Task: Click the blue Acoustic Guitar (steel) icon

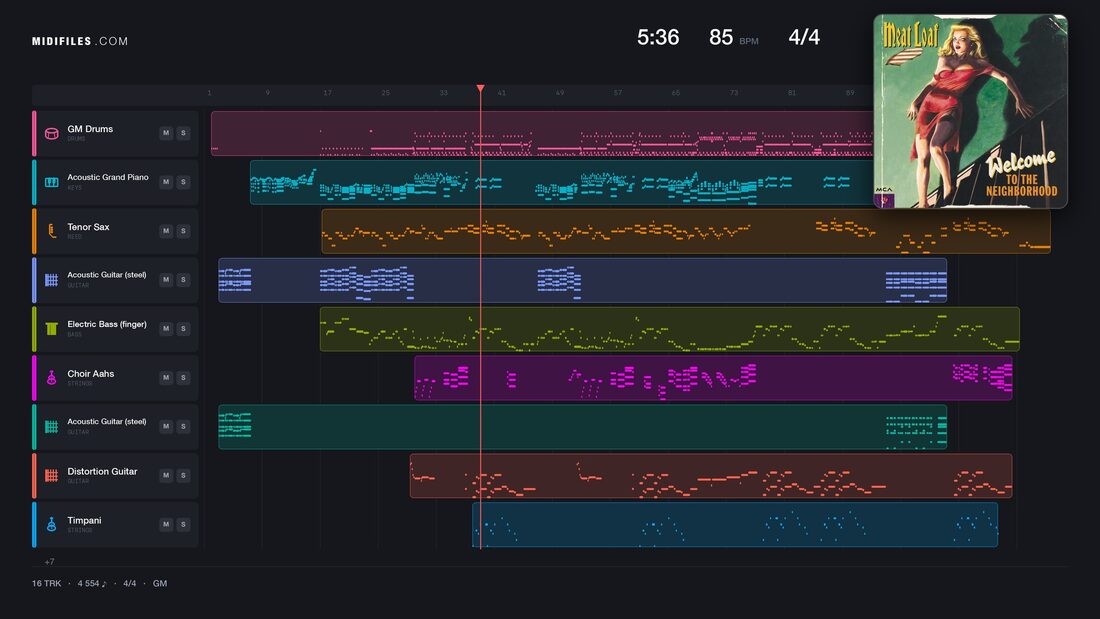Action: 51,280
